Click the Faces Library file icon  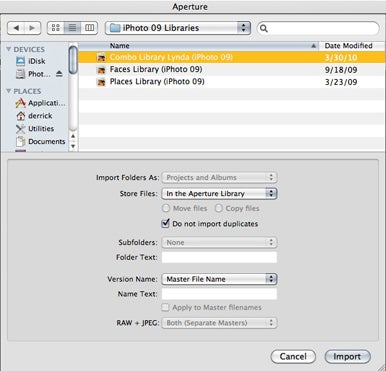point(101,70)
